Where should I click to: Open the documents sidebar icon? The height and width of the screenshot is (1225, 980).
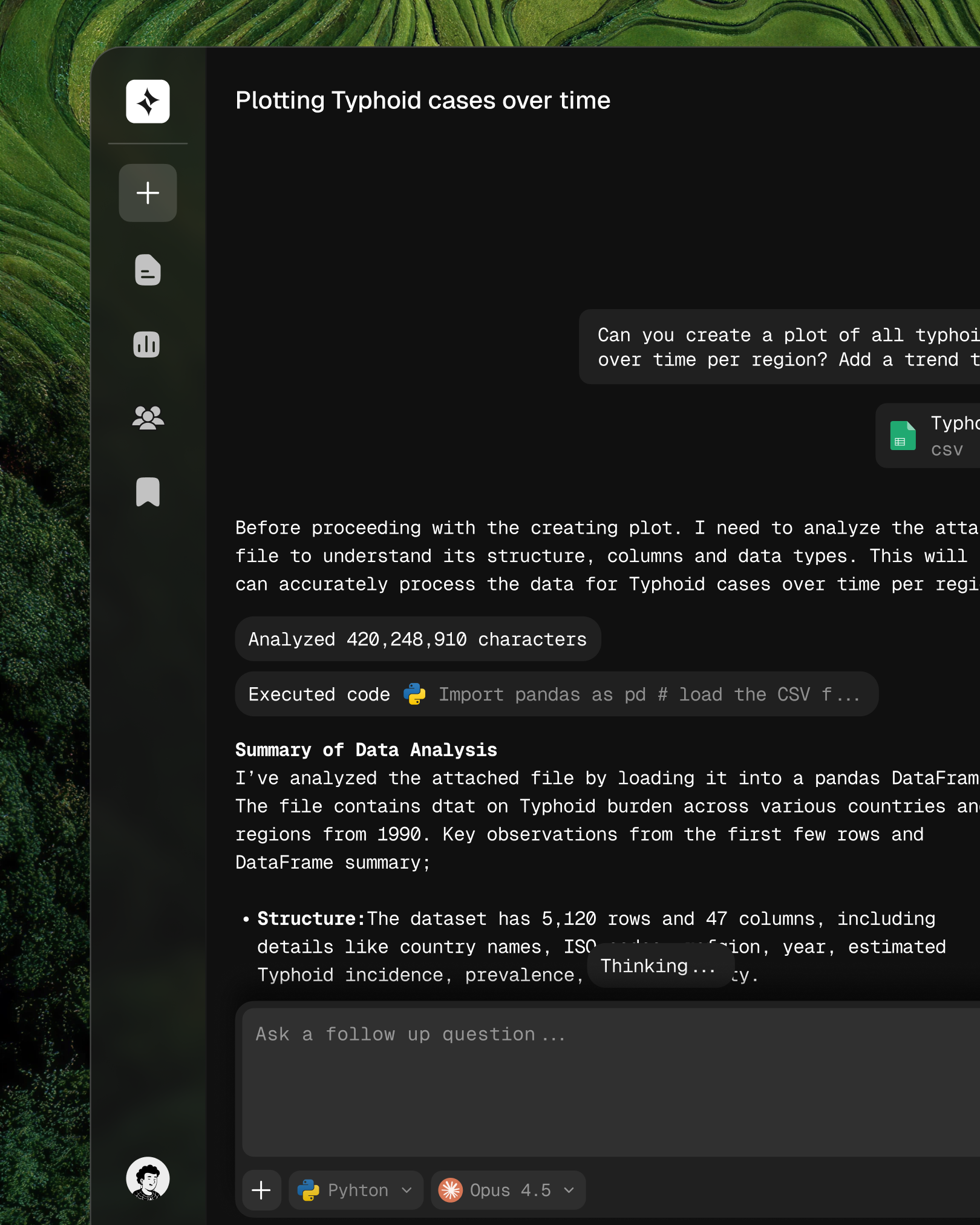click(148, 270)
